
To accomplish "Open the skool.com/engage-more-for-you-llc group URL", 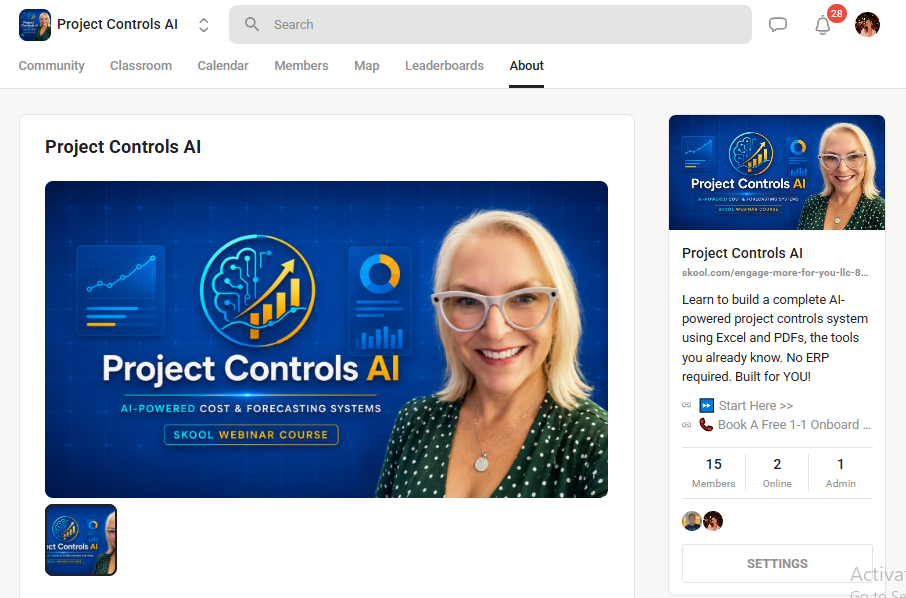I will (x=775, y=273).
